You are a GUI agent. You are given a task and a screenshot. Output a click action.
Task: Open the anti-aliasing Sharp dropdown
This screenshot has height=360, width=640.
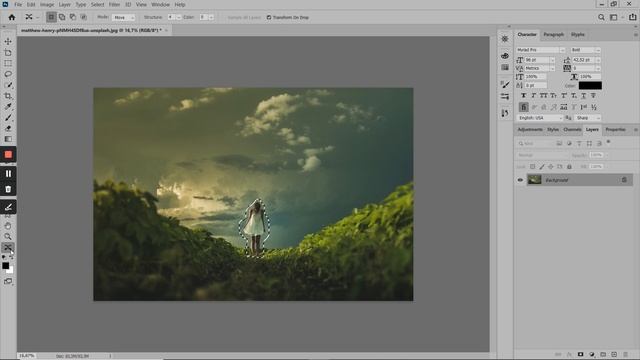tap(587, 118)
